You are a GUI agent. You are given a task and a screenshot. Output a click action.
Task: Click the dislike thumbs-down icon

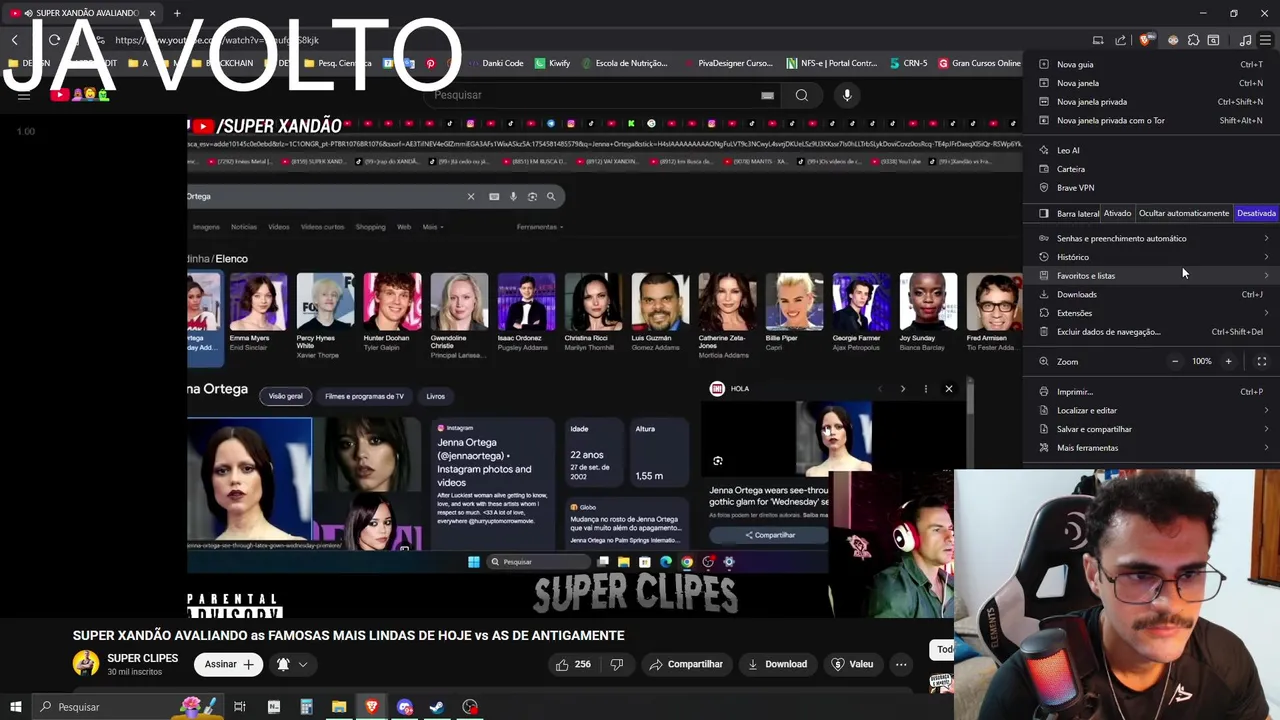pyautogui.click(x=617, y=664)
